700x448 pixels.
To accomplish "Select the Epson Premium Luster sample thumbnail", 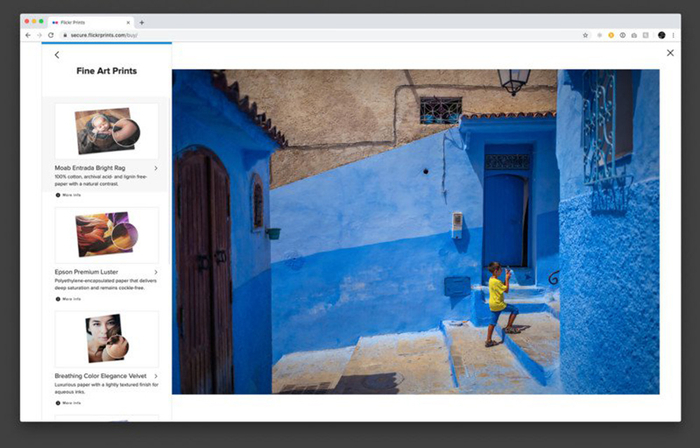I will [x=106, y=235].
